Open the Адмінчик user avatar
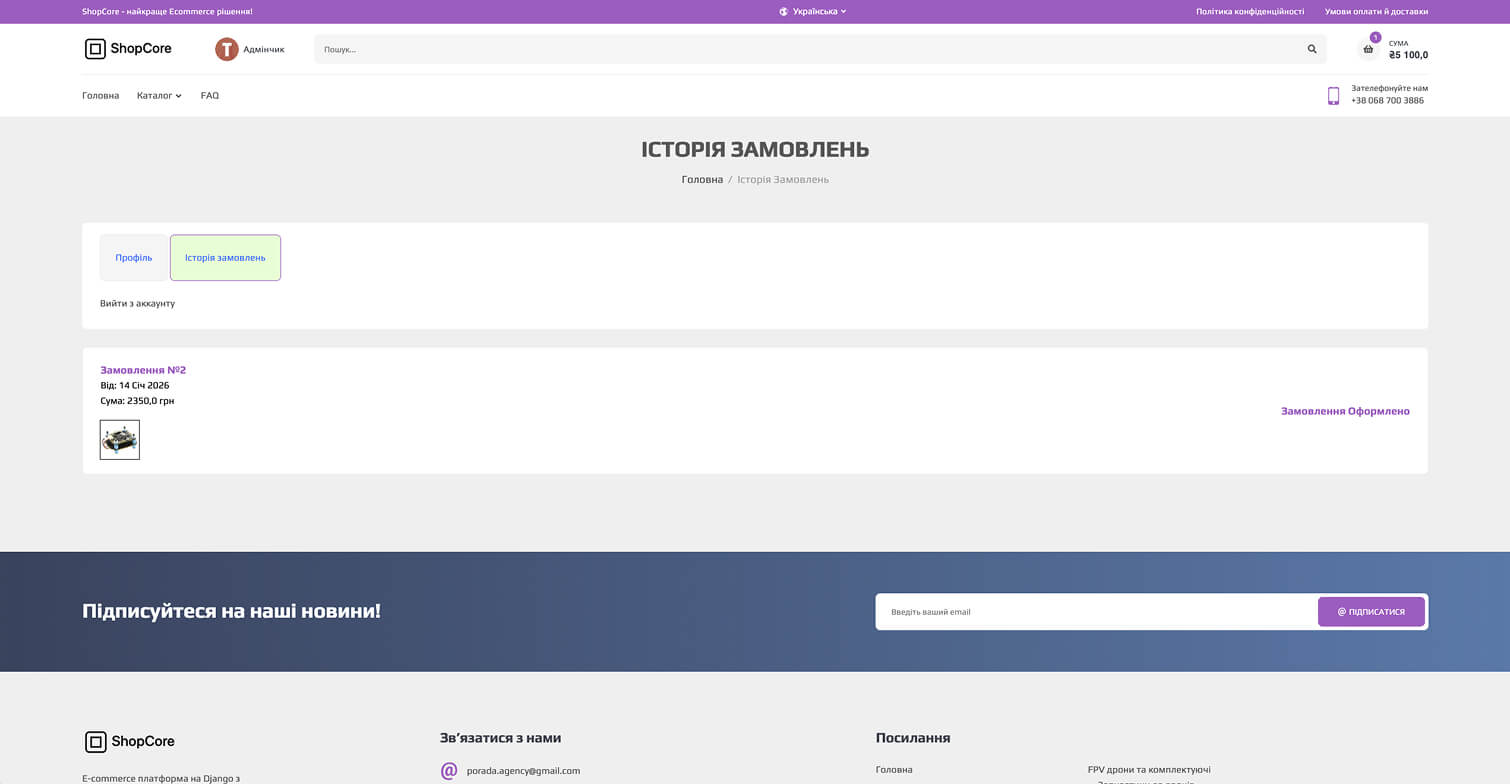 coord(227,49)
